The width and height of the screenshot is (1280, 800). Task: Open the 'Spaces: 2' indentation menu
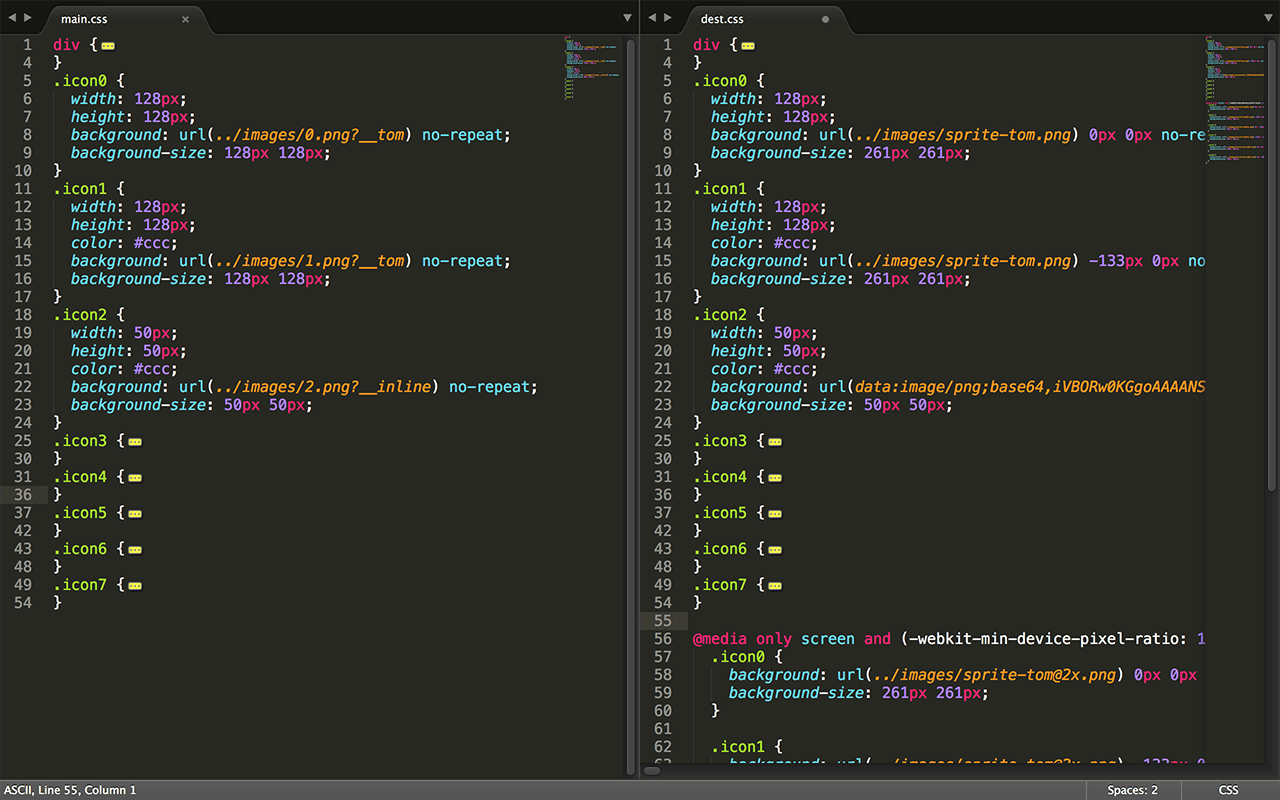pos(1133,790)
